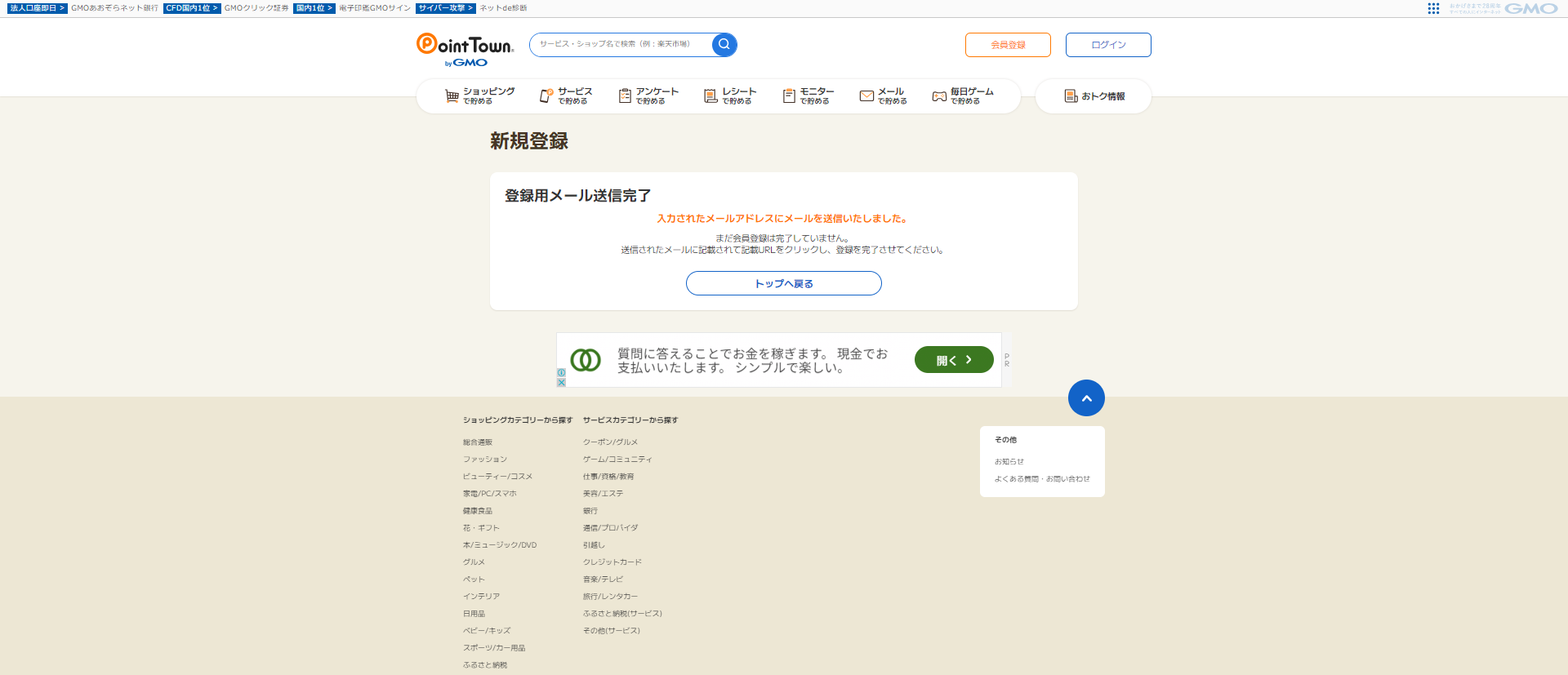The width and height of the screenshot is (1568, 675).
Task: Open 通信/プロバイダ service category
Action: (611, 528)
